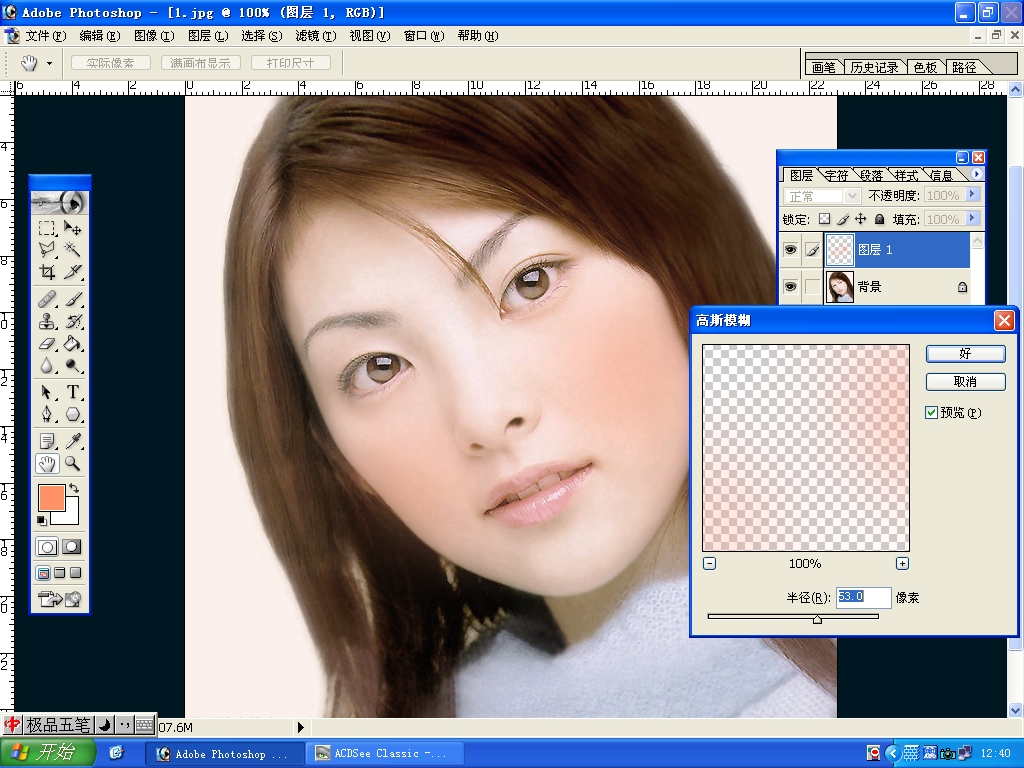This screenshot has width=1024, height=768.
Task: Open Hand tool preset picker arrow
Action: point(50,63)
